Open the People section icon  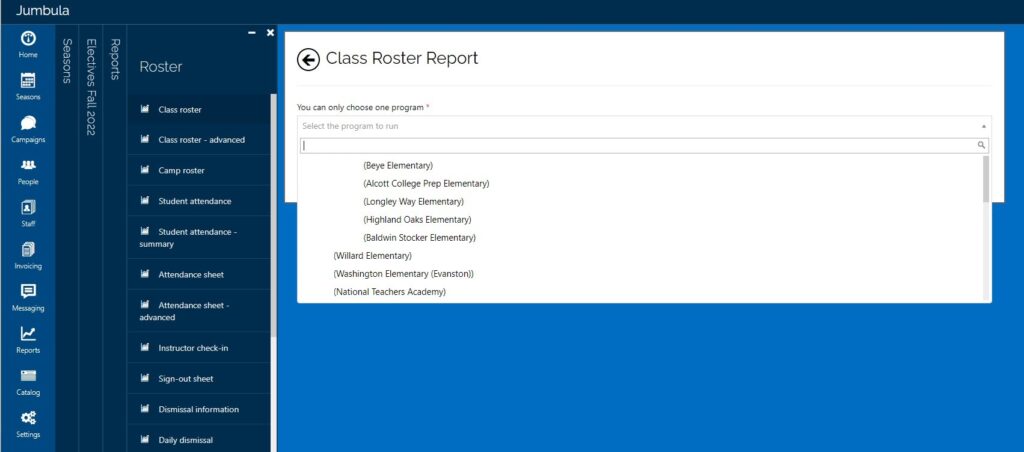click(28, 170)
